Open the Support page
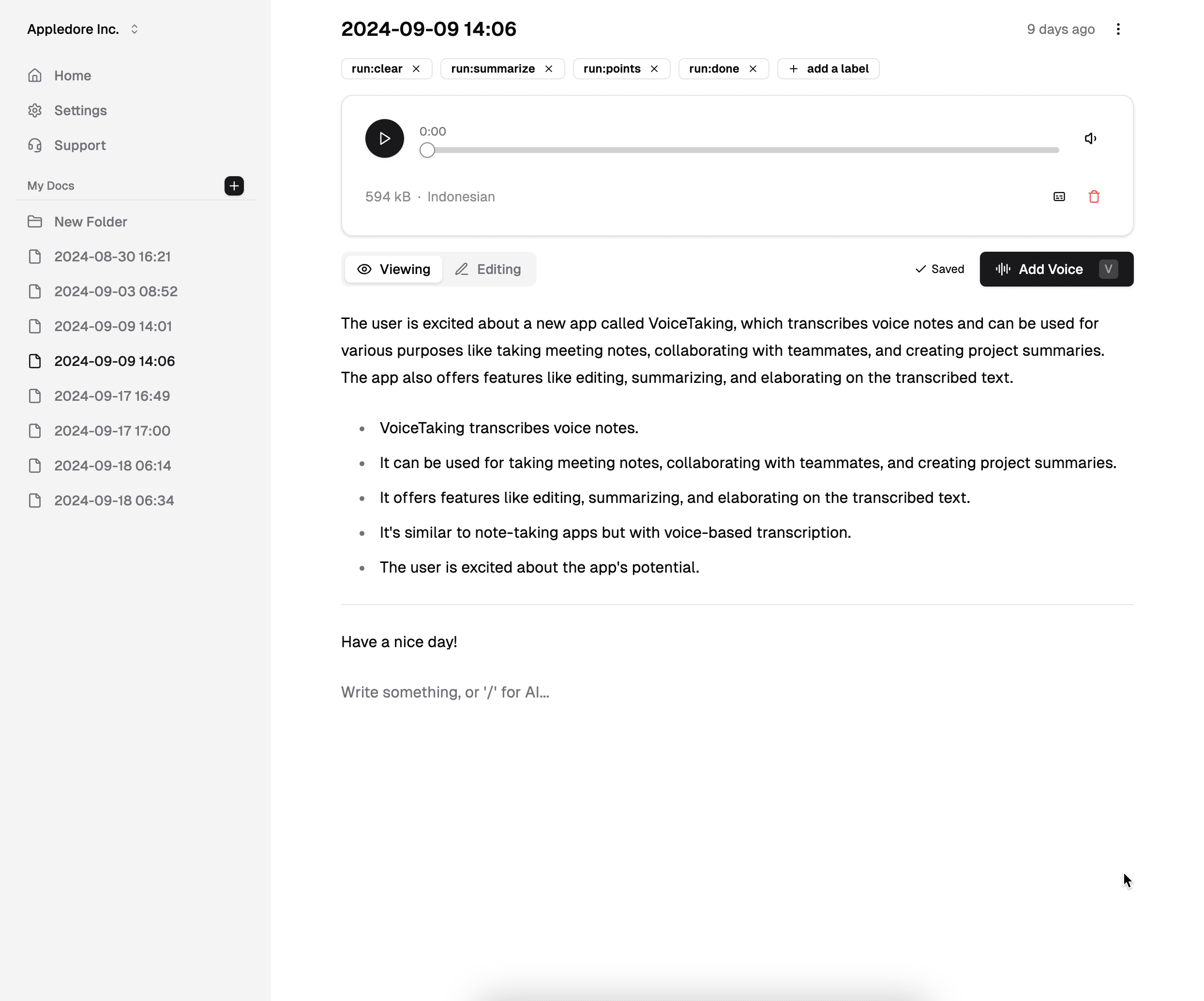1204x1001 pixels. tap(80, 145)
